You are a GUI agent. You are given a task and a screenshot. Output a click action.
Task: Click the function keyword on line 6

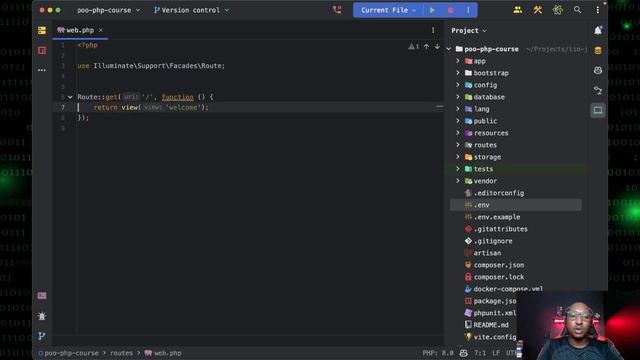178,97
